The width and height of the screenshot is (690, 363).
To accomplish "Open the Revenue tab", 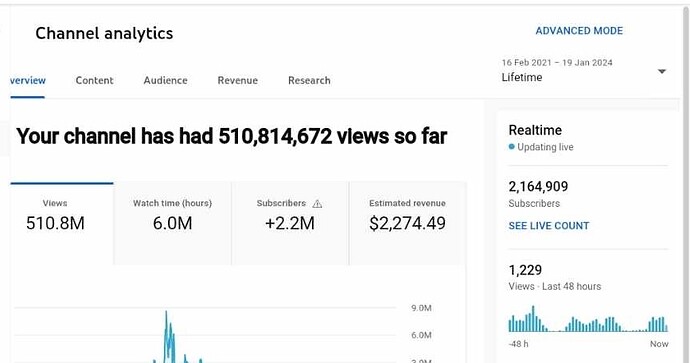I will [238, 81].
